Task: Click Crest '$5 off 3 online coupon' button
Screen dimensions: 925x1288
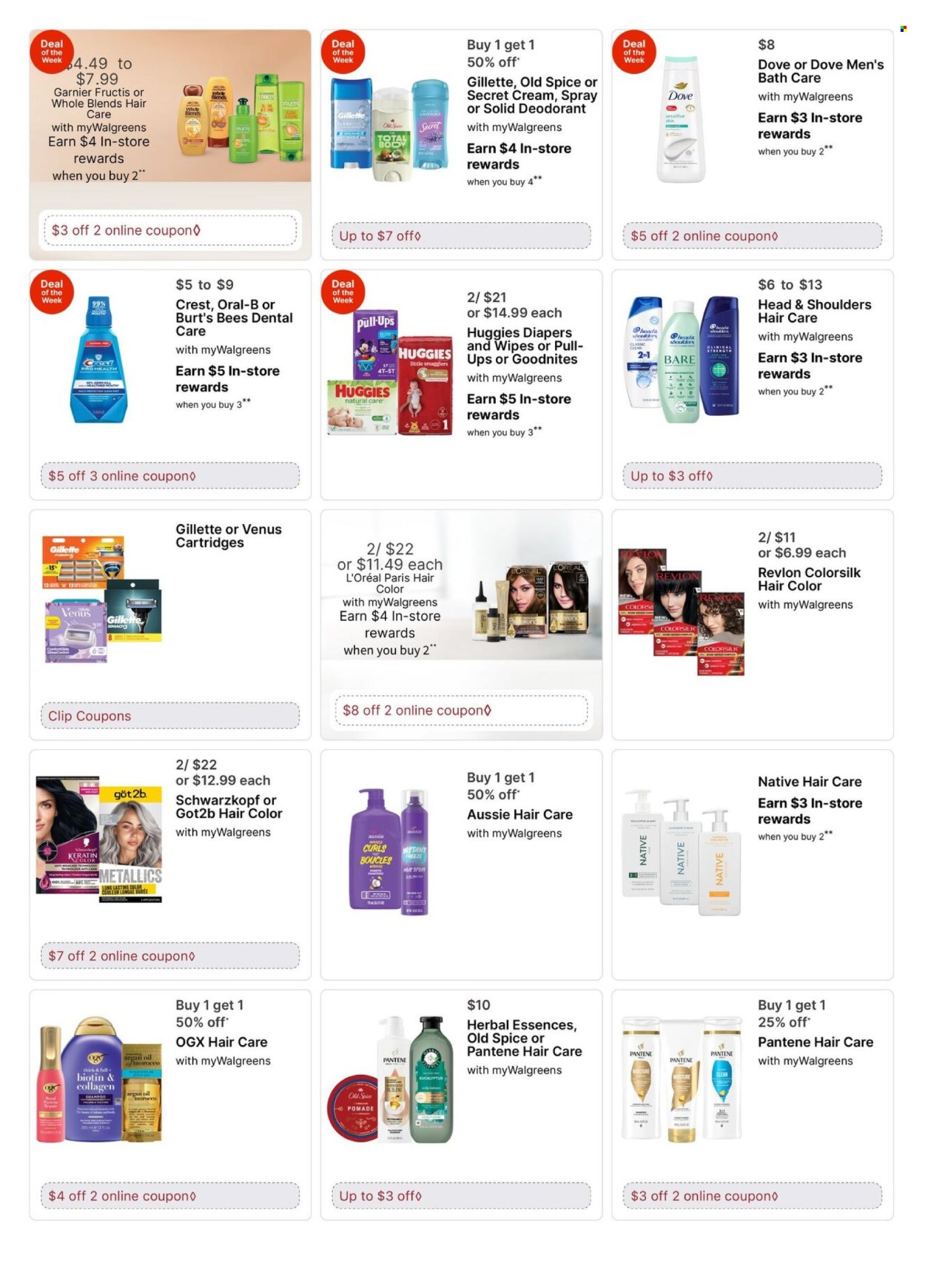Action: [169, 476]
